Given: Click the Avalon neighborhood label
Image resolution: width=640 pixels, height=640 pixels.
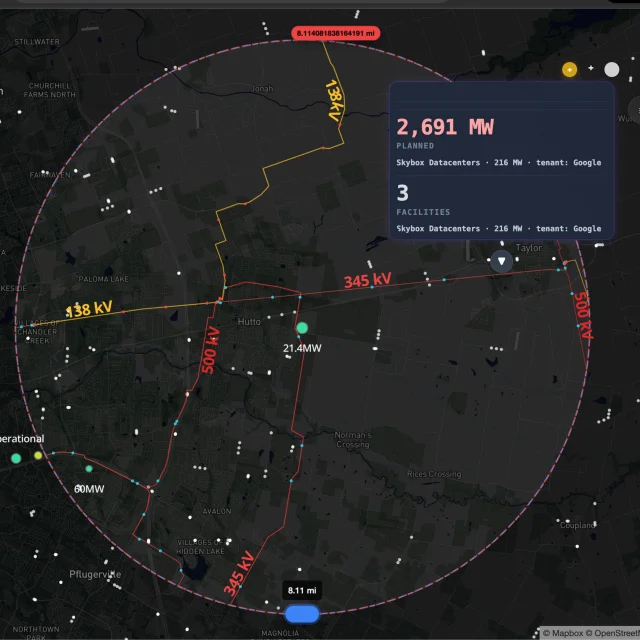Looking at the screenshot, I should [x=217, y=511].
